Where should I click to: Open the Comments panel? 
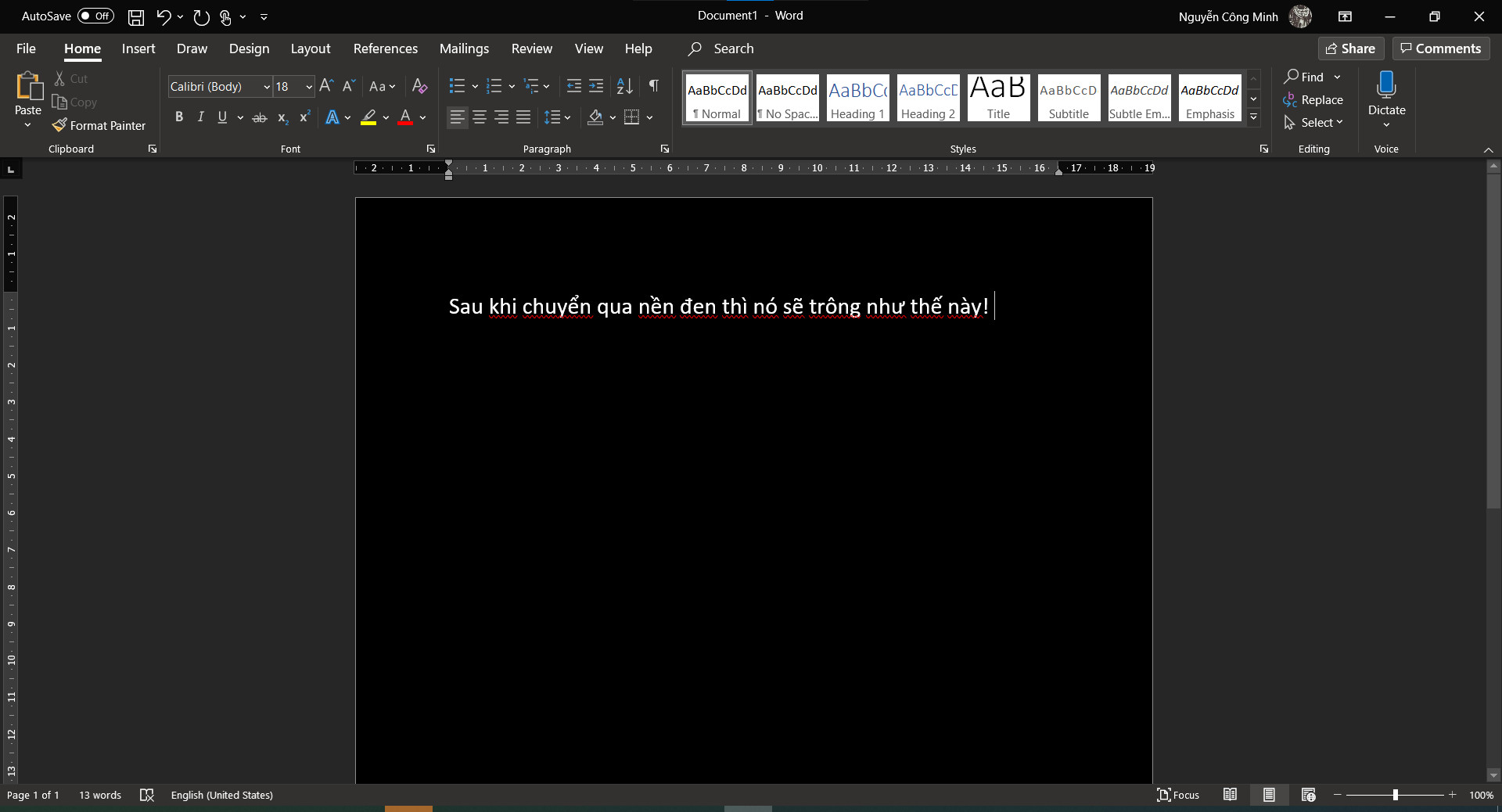1440,49
